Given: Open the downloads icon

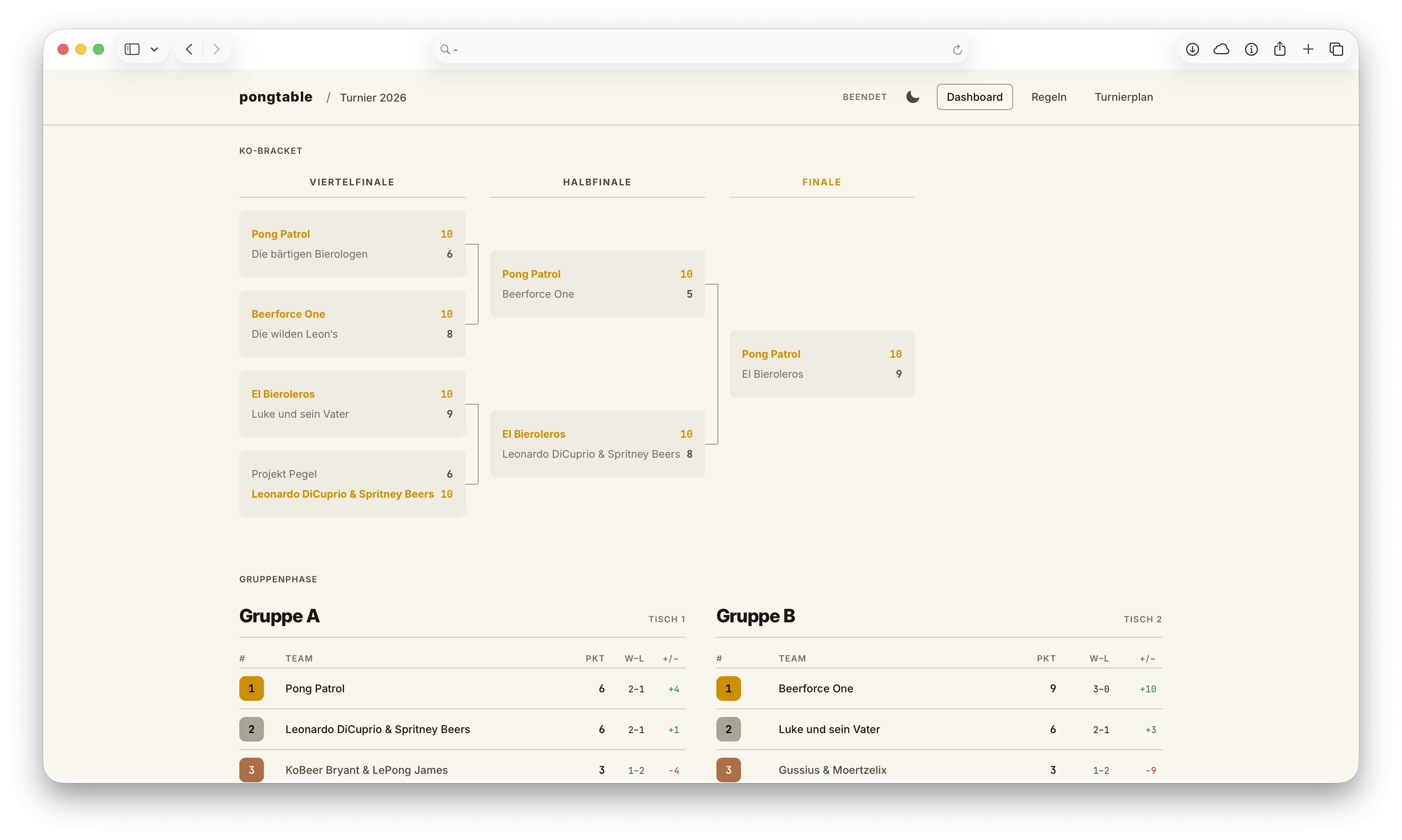Looking at the screenshot, I should 1192,49.
